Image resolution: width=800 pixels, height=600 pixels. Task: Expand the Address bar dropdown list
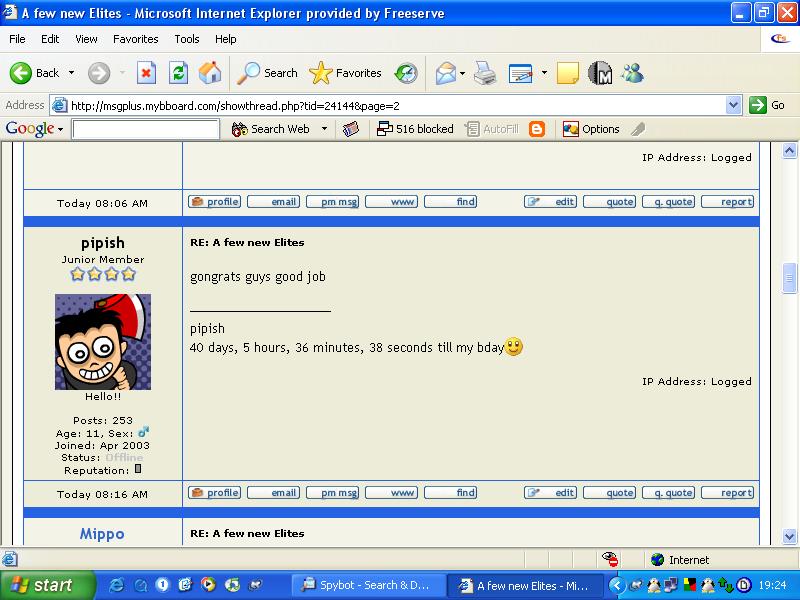pos(733,106)
